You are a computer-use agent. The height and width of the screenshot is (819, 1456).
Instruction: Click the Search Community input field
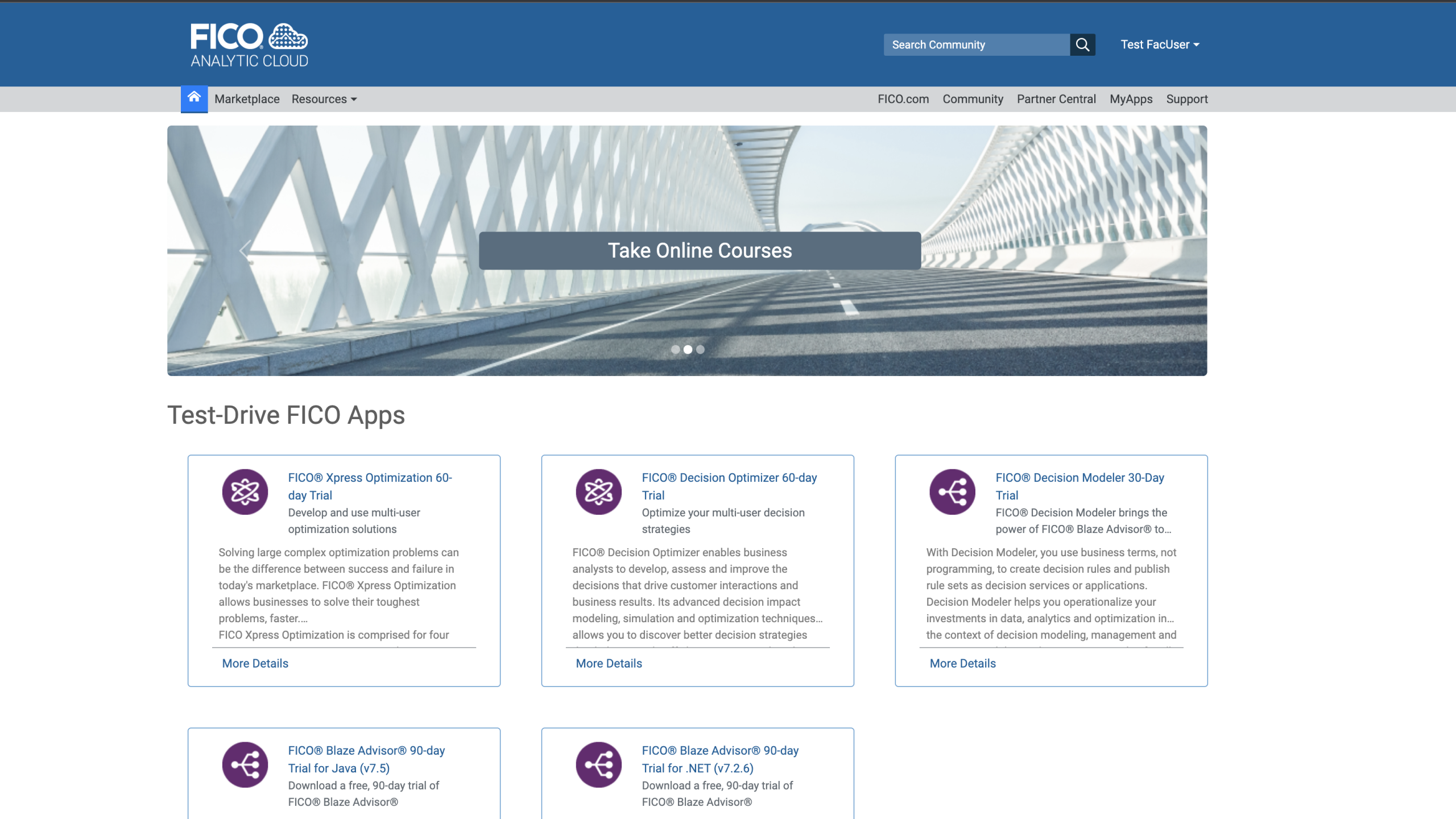click(976, 44)
